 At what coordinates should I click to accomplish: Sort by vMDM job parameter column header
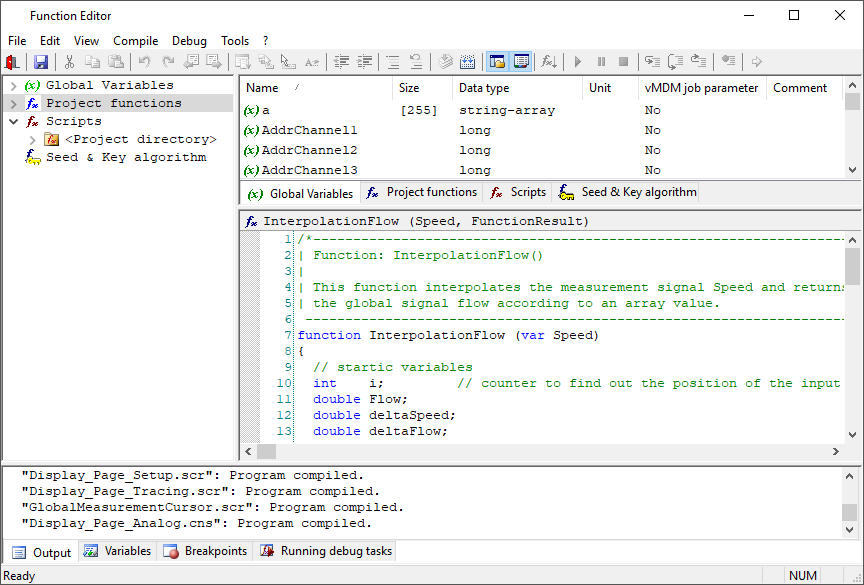click(702, 88)
